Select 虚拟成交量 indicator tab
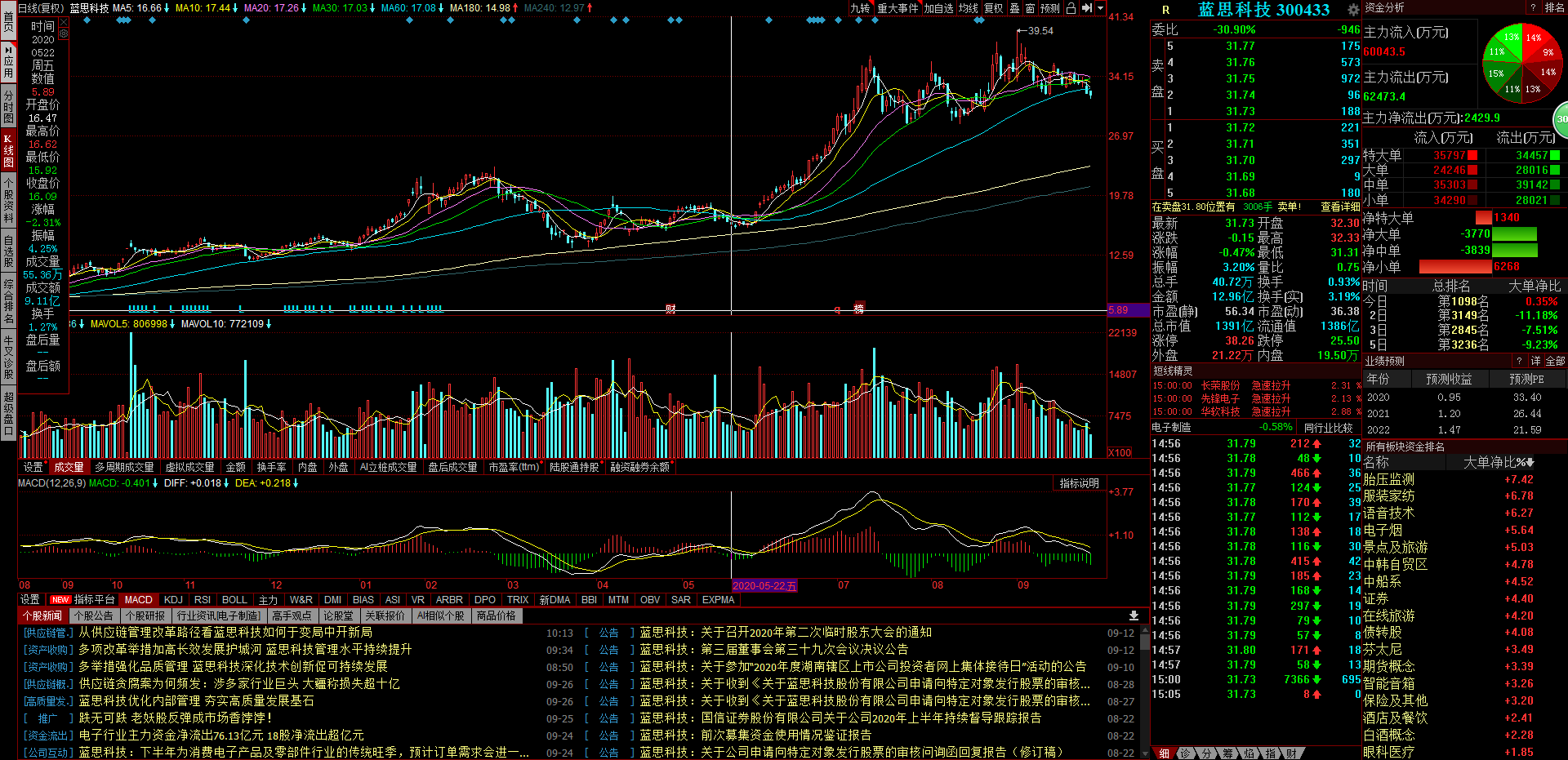The width and height of the screenshot is (1568, 760). point(189,467)
